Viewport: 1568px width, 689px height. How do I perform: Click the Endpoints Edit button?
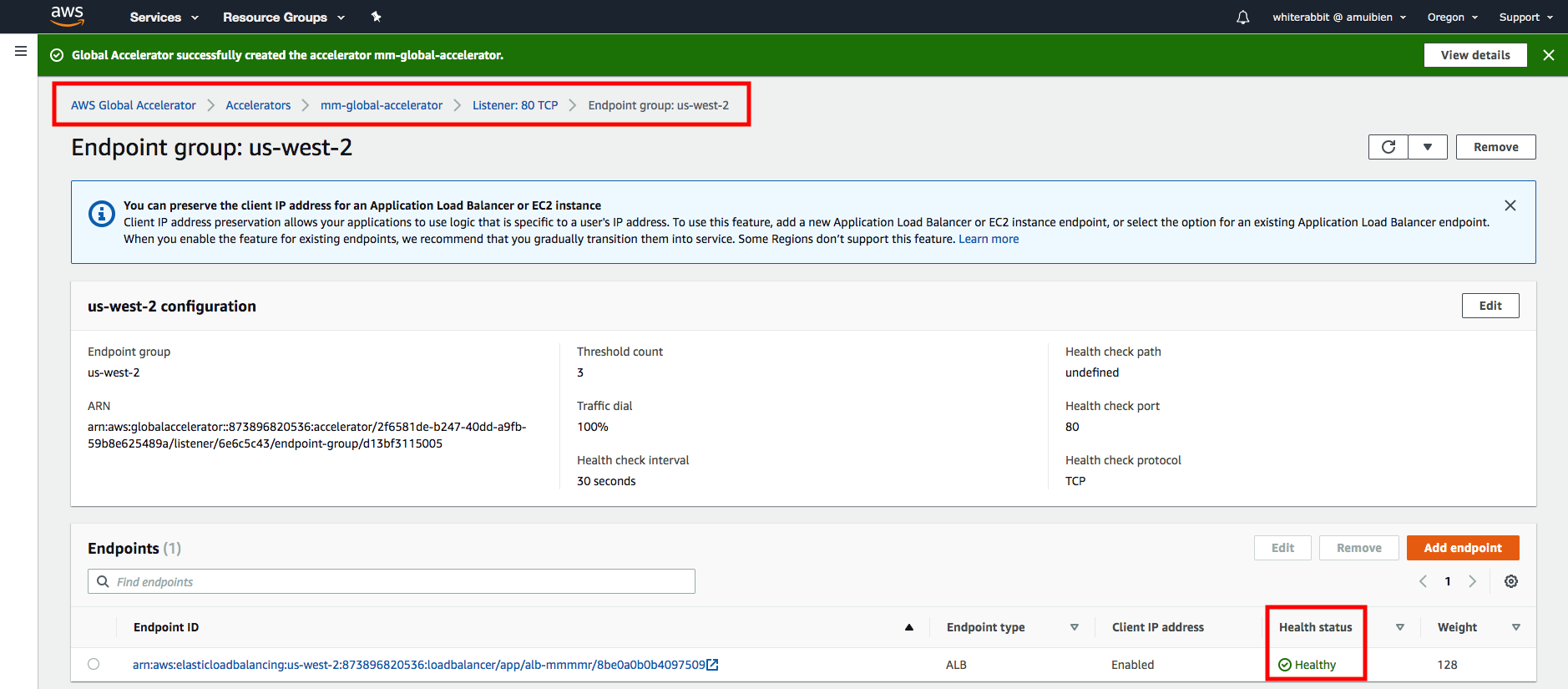(x=1282, y=548)
